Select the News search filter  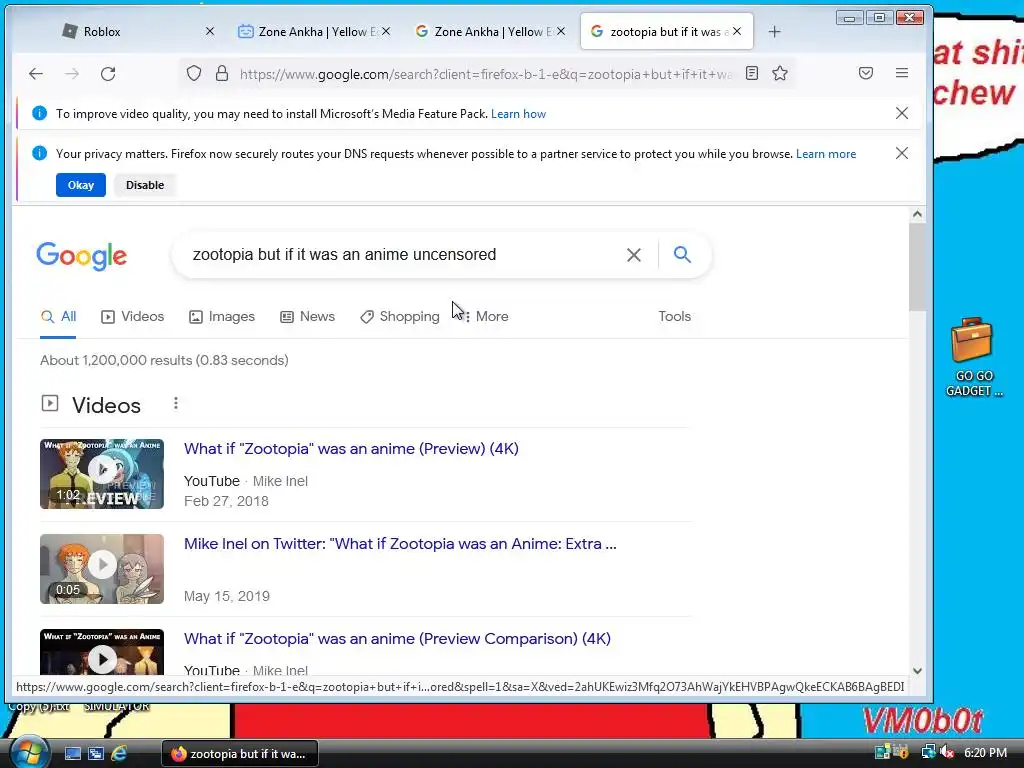pos(308,317)
